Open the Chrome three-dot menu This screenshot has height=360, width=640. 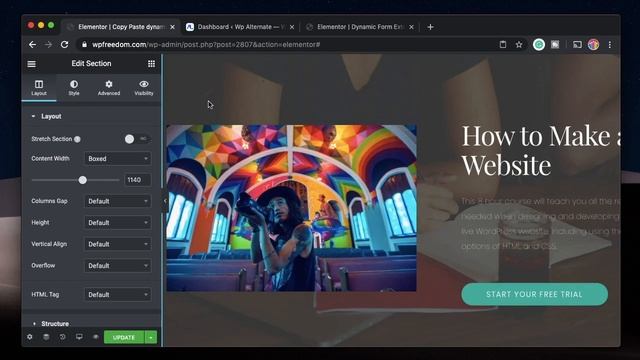[610, 44]
